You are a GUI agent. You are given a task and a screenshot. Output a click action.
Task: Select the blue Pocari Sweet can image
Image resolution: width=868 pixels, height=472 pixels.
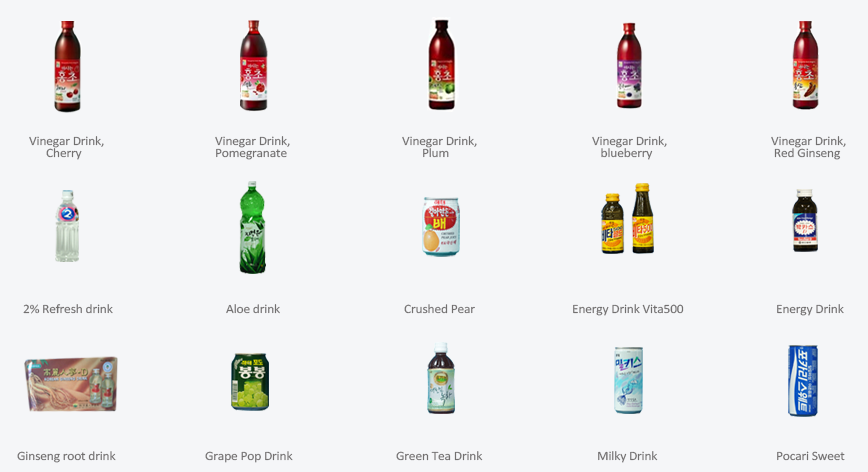coord(803,381)
